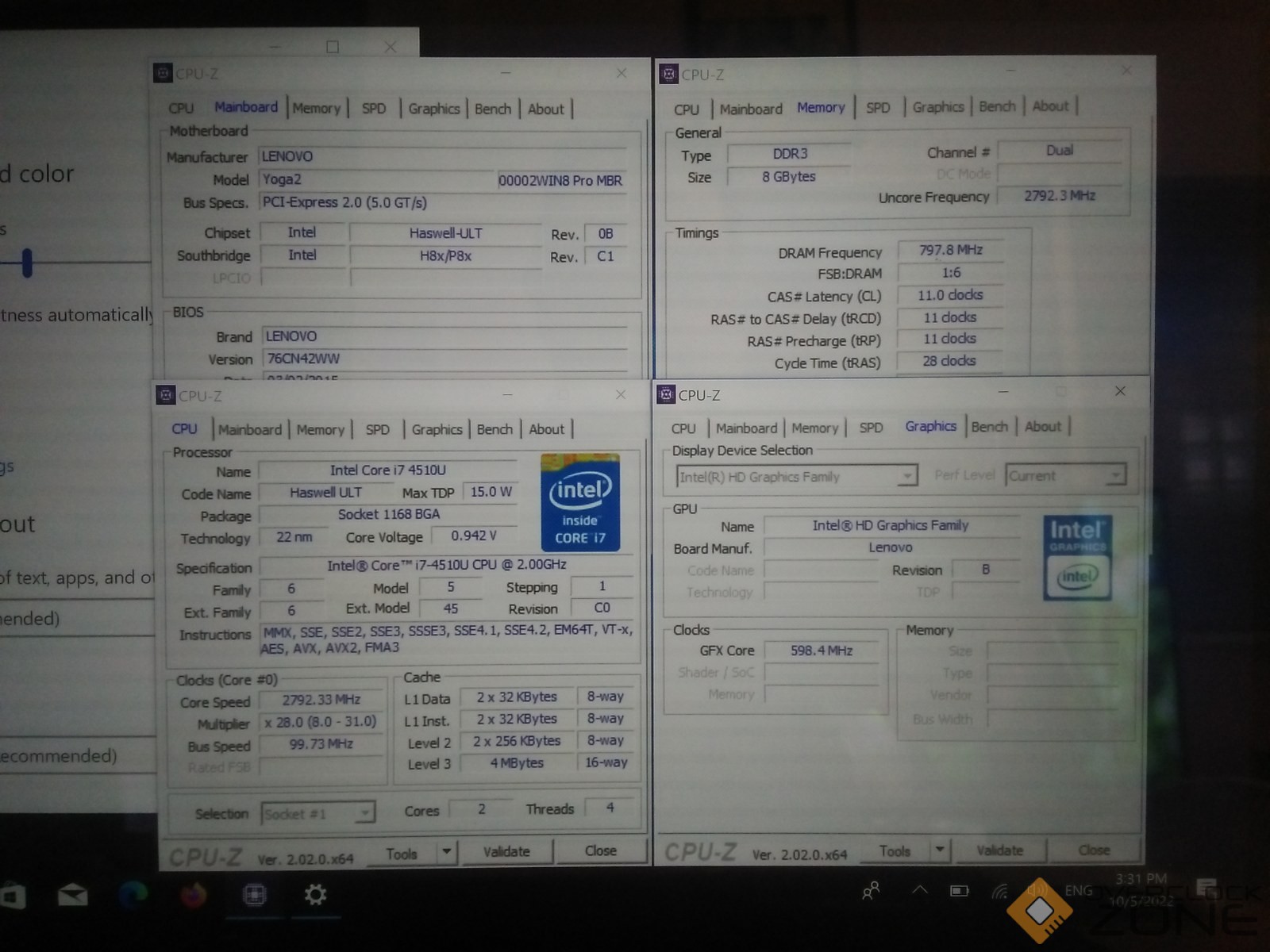Click the CPU-Z icon in CPU window title bar
1270x952 pixels.
click(x=166, y=395)
